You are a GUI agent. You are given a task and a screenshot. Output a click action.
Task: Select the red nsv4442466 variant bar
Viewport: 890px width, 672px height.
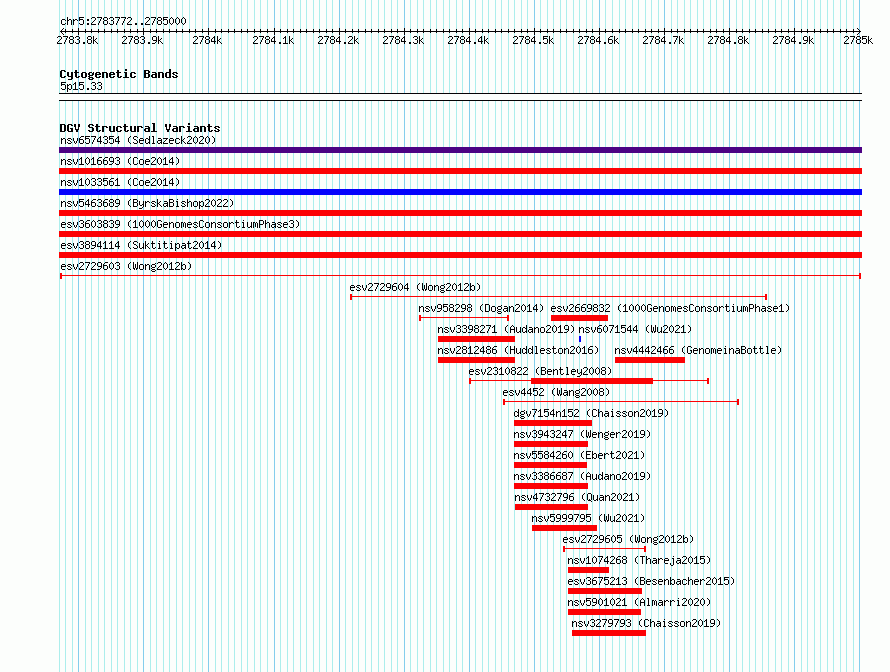[649, 360]
